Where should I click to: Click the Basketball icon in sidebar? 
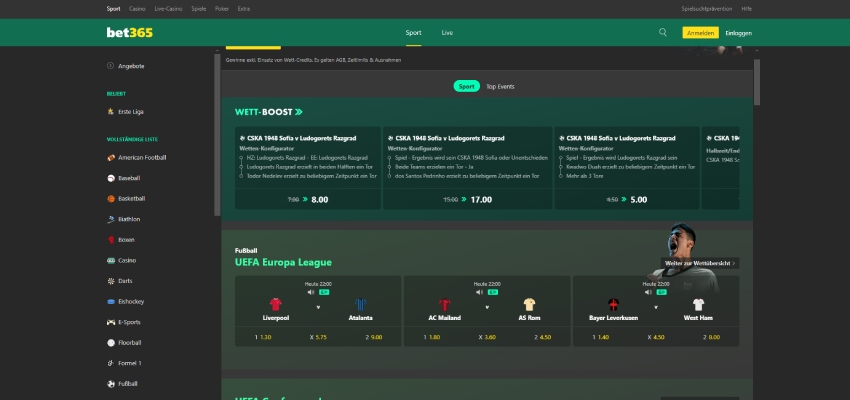pyautogui.click(x=111, y=198)
